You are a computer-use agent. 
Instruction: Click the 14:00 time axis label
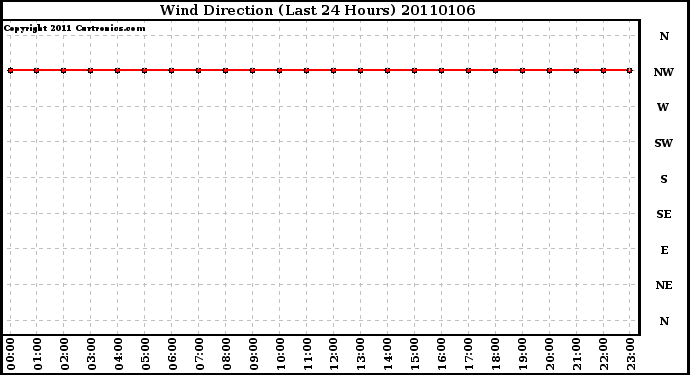pos(389,354)
